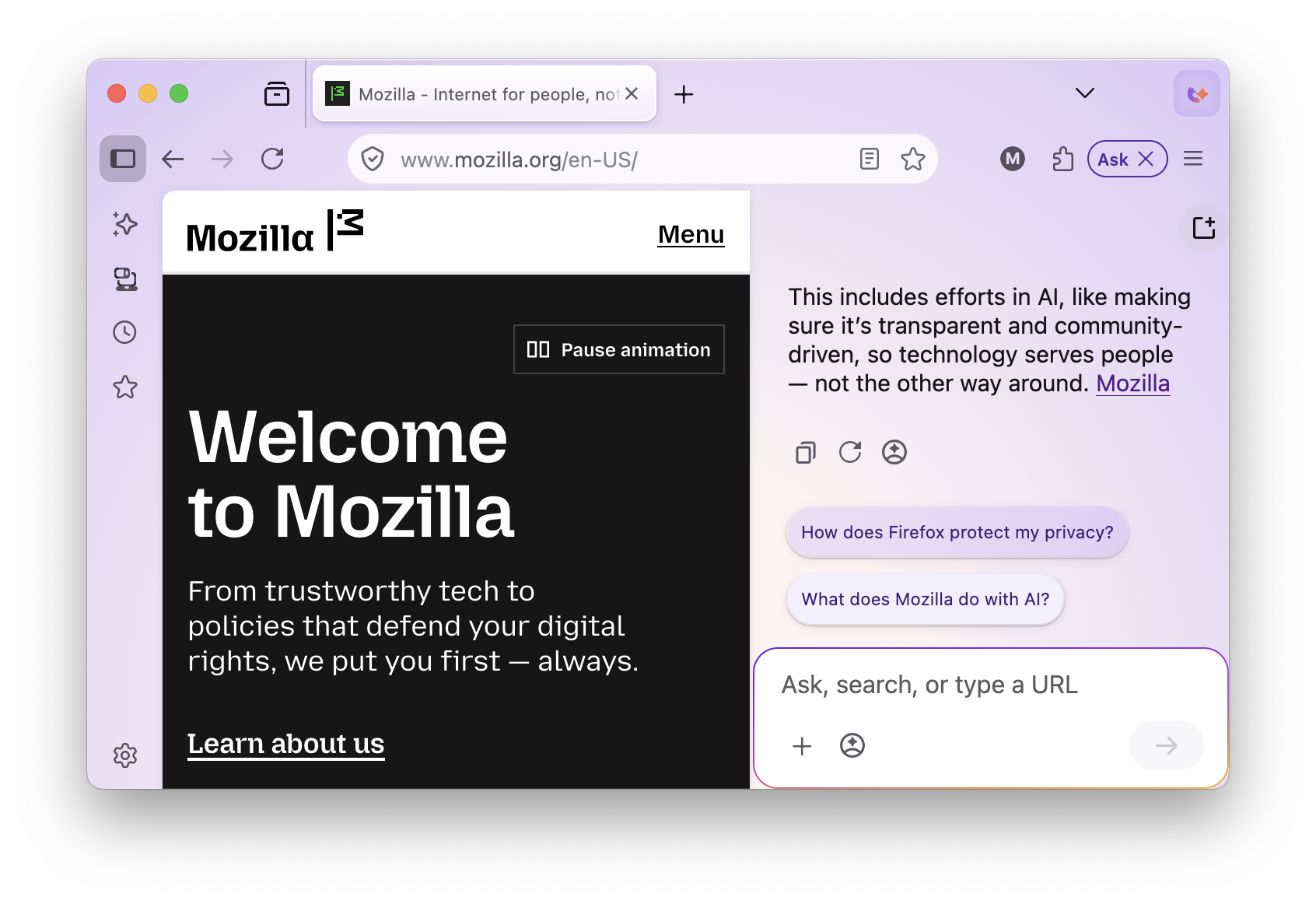
Task: Open synced tabs from sidebar
Action: (x=124, y=279)
